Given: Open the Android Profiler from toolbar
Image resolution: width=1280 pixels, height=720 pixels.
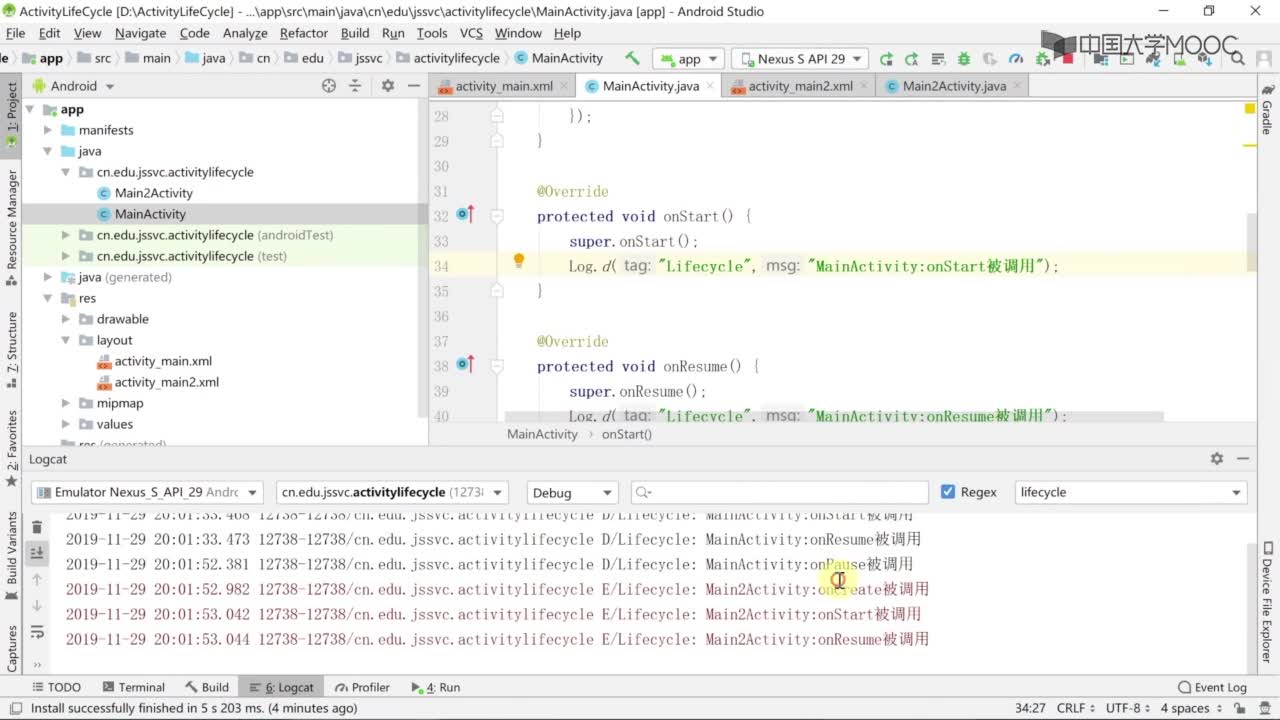Looking at the screenshot, I should (x=1016, y=59).
